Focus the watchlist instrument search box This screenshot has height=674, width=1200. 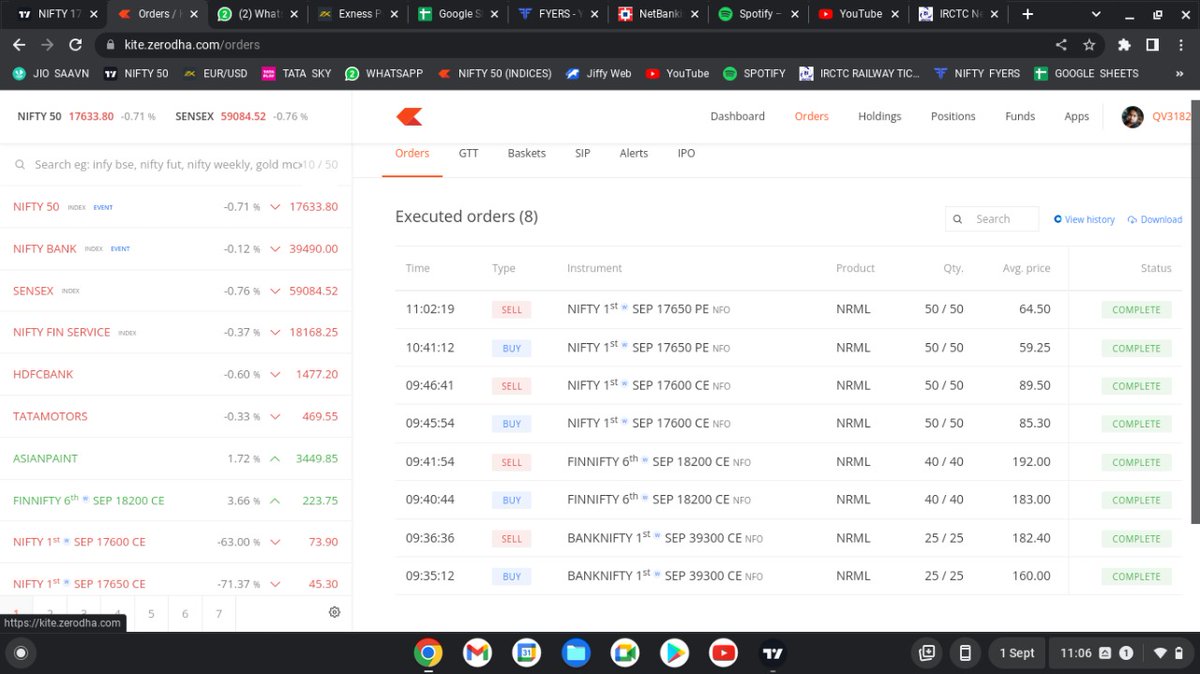tap(167, 164)
